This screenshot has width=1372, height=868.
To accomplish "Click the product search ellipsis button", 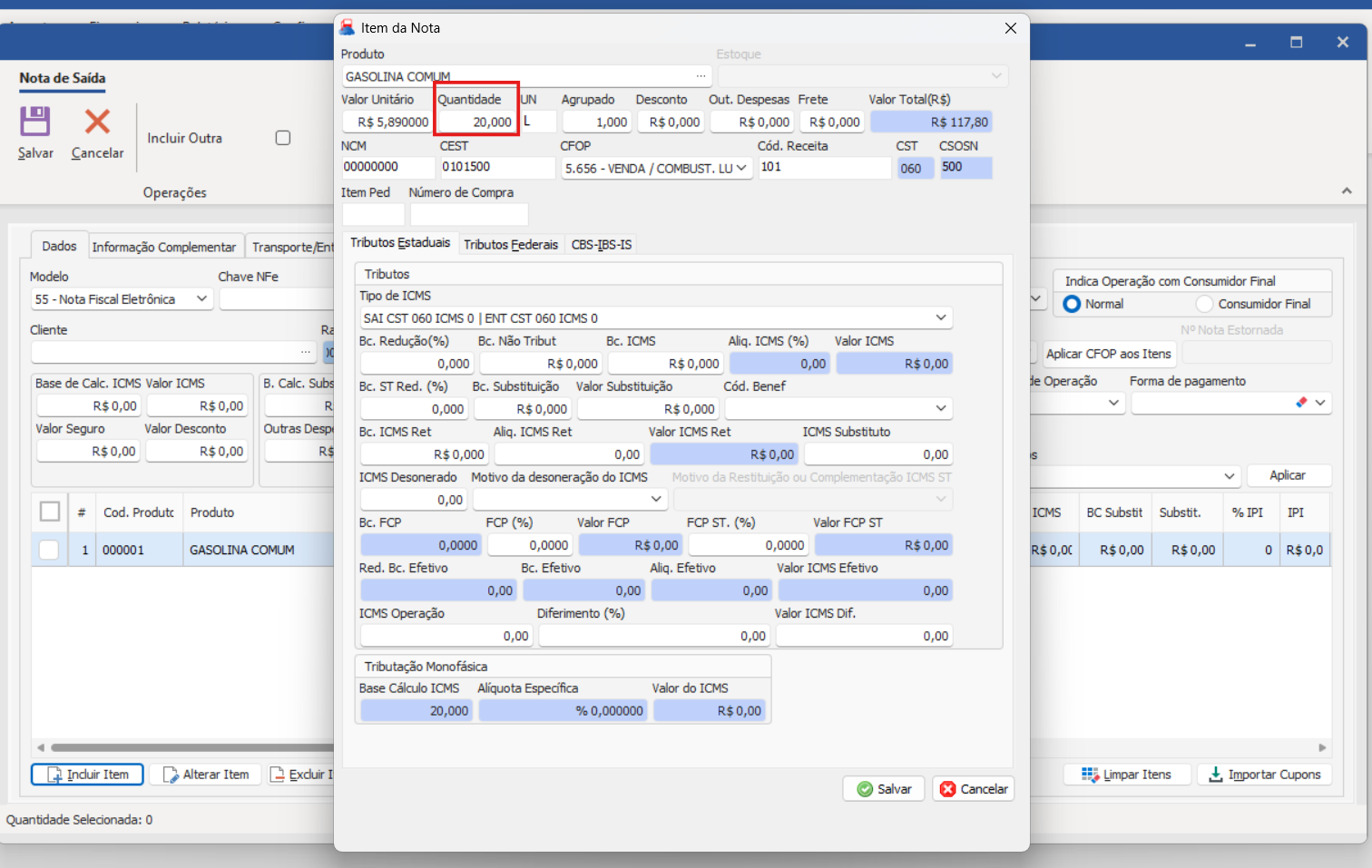I will point(701,76).
